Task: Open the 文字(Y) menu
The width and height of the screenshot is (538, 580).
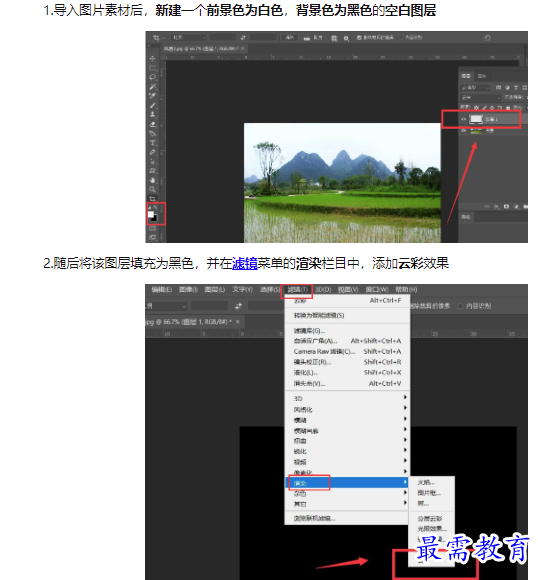Action: (242, 290)
